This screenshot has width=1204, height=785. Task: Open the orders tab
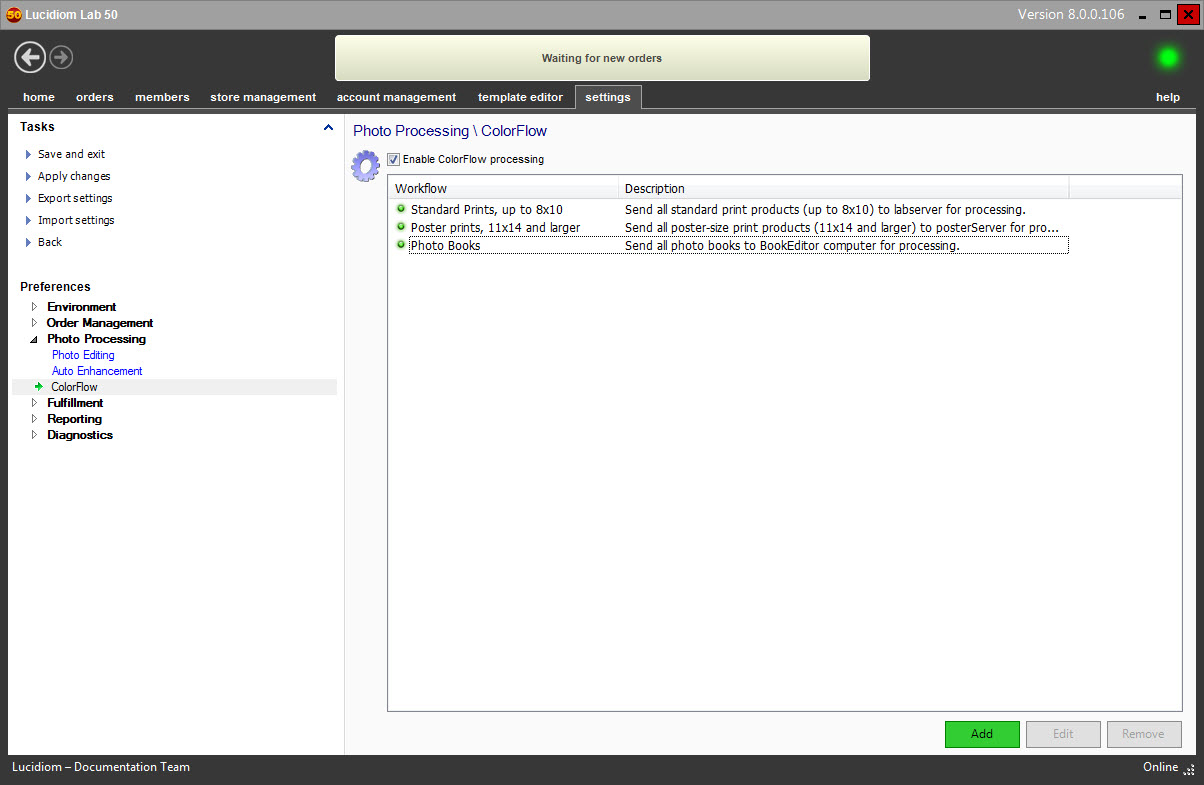coord(95,97)
